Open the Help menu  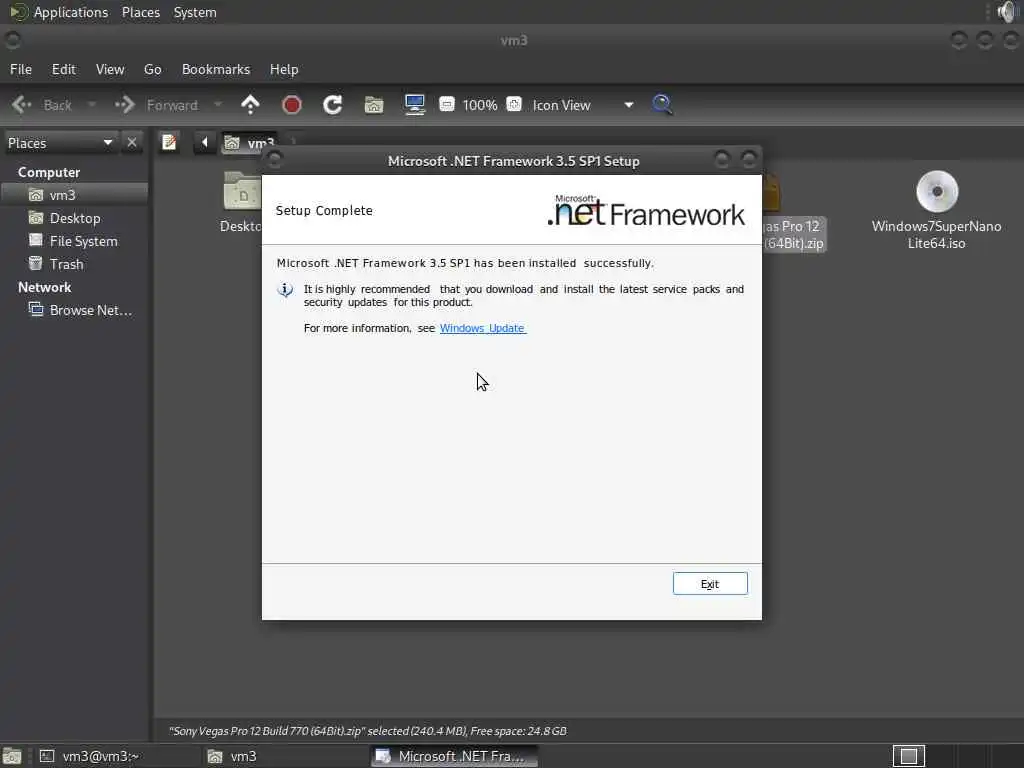(284, 69)
